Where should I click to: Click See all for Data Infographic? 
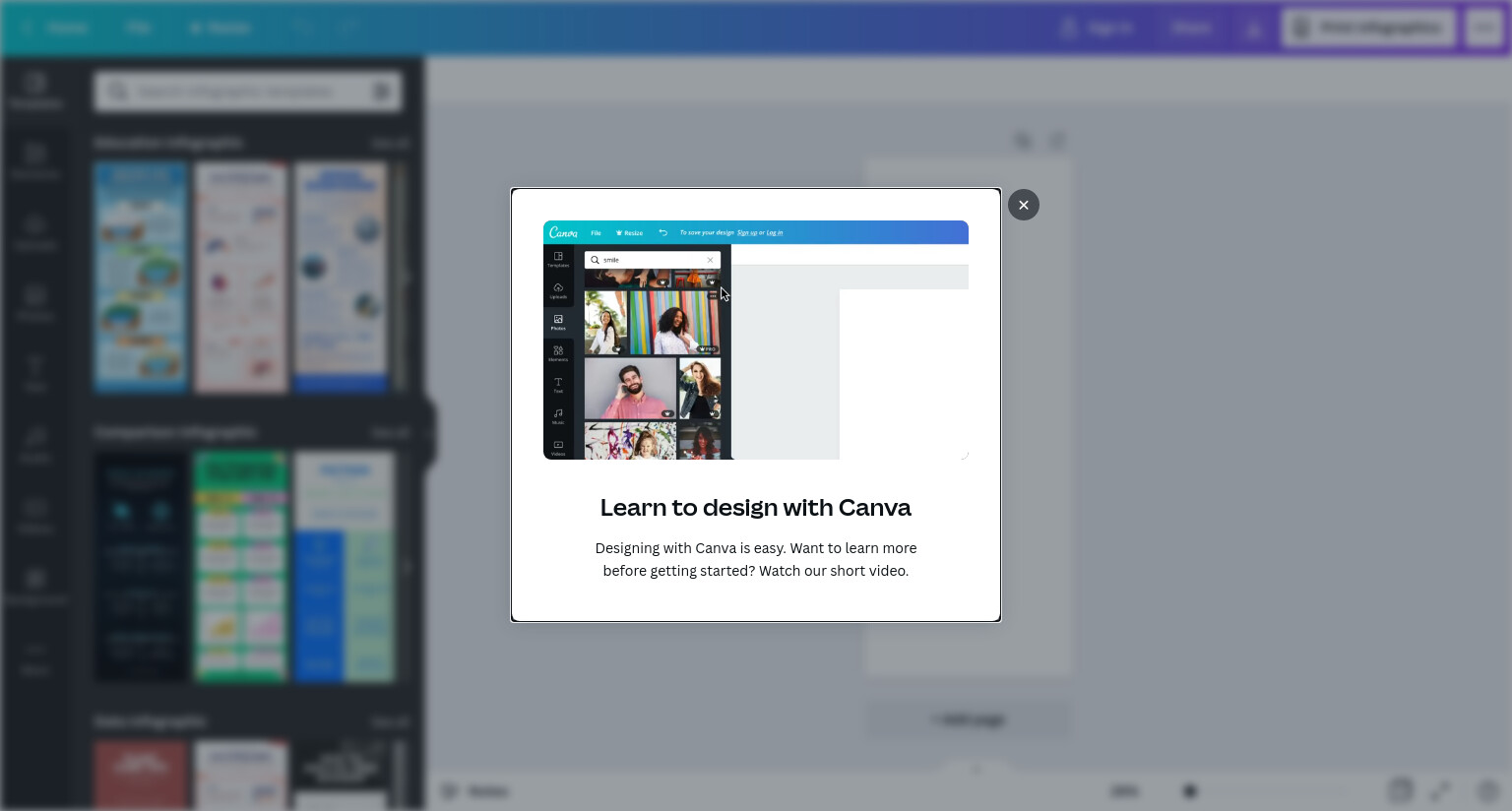(390, 721)
